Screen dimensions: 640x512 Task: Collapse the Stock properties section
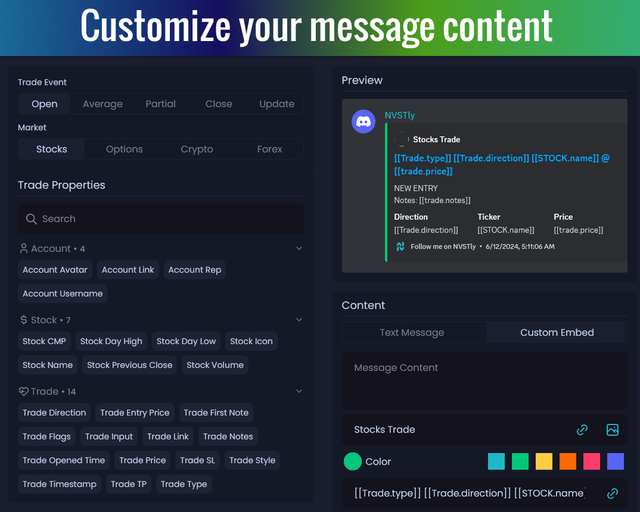coord(298,320)
